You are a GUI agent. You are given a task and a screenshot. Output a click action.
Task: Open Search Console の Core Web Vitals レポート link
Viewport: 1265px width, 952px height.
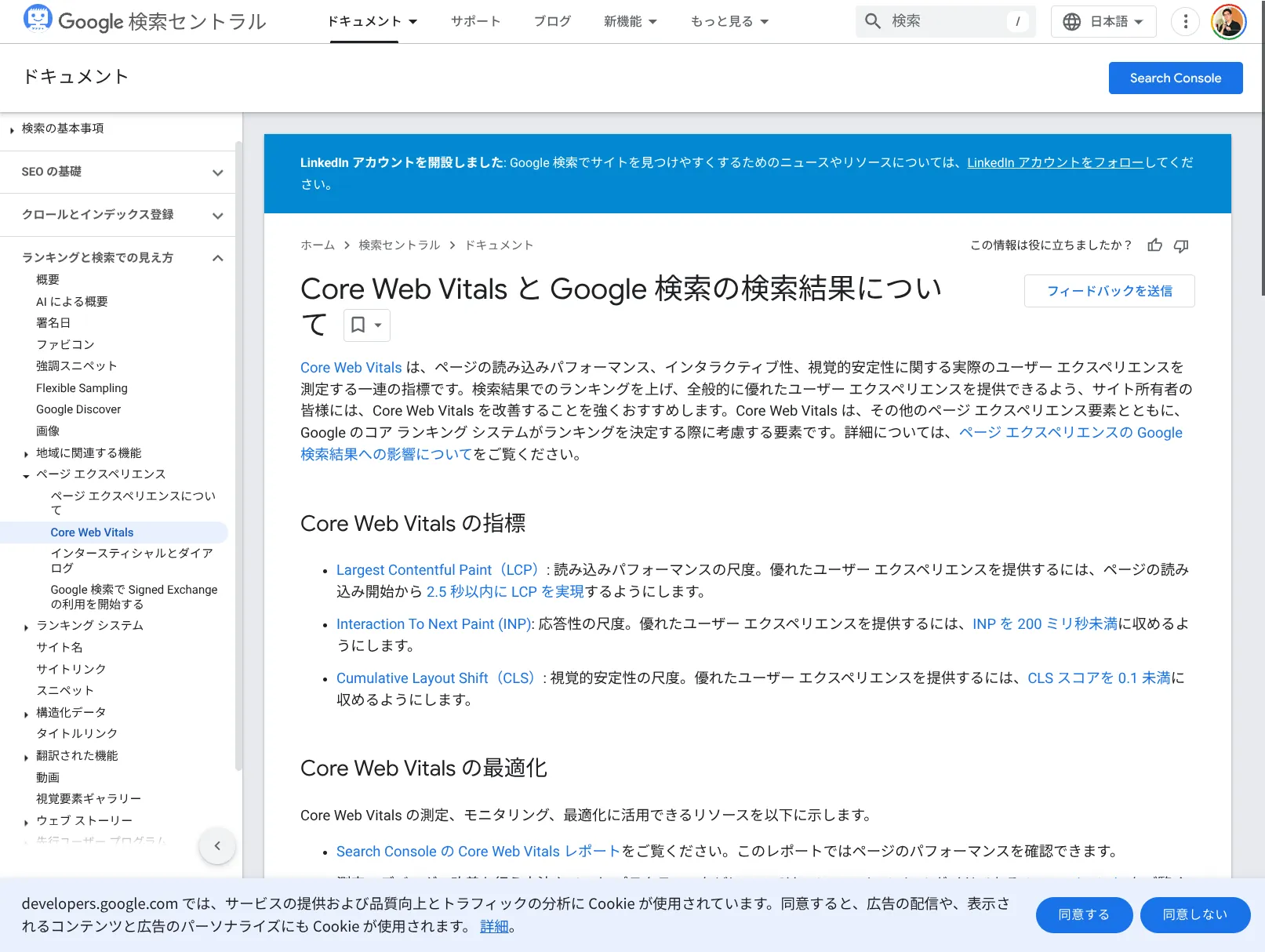coord(478,851)
